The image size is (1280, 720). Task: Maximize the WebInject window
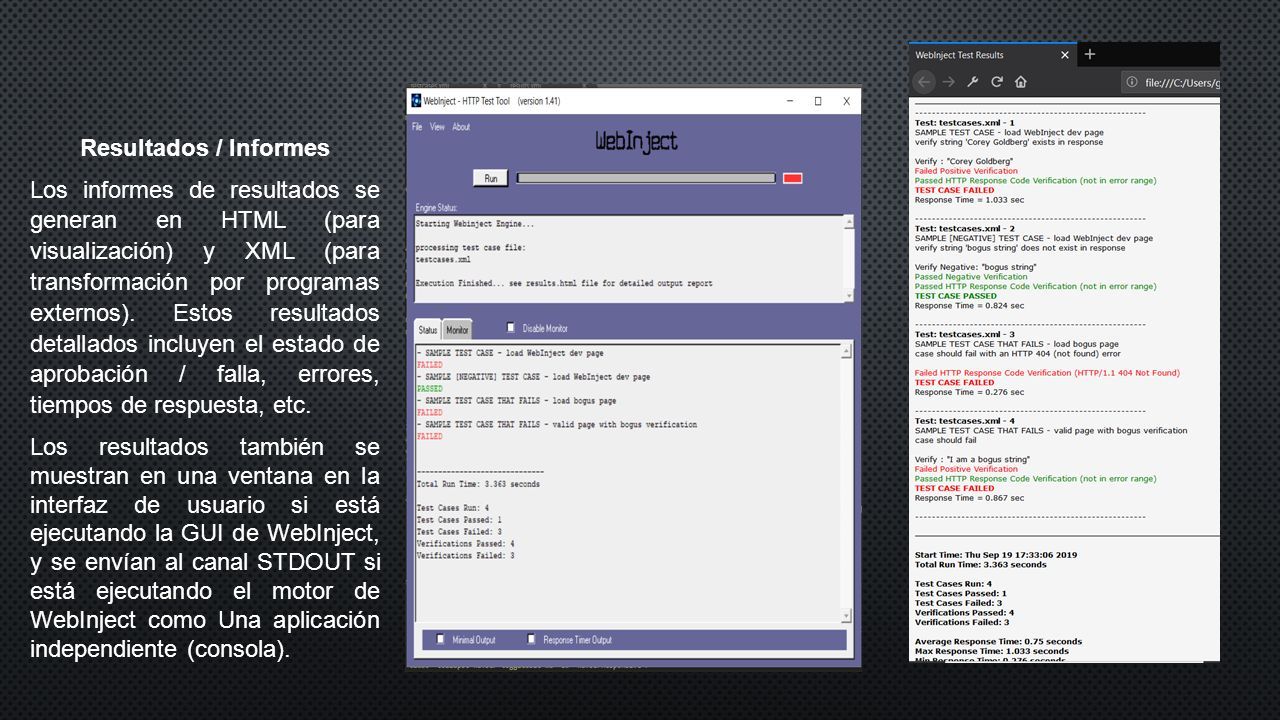pyautogui.click(x=818, y=101)
